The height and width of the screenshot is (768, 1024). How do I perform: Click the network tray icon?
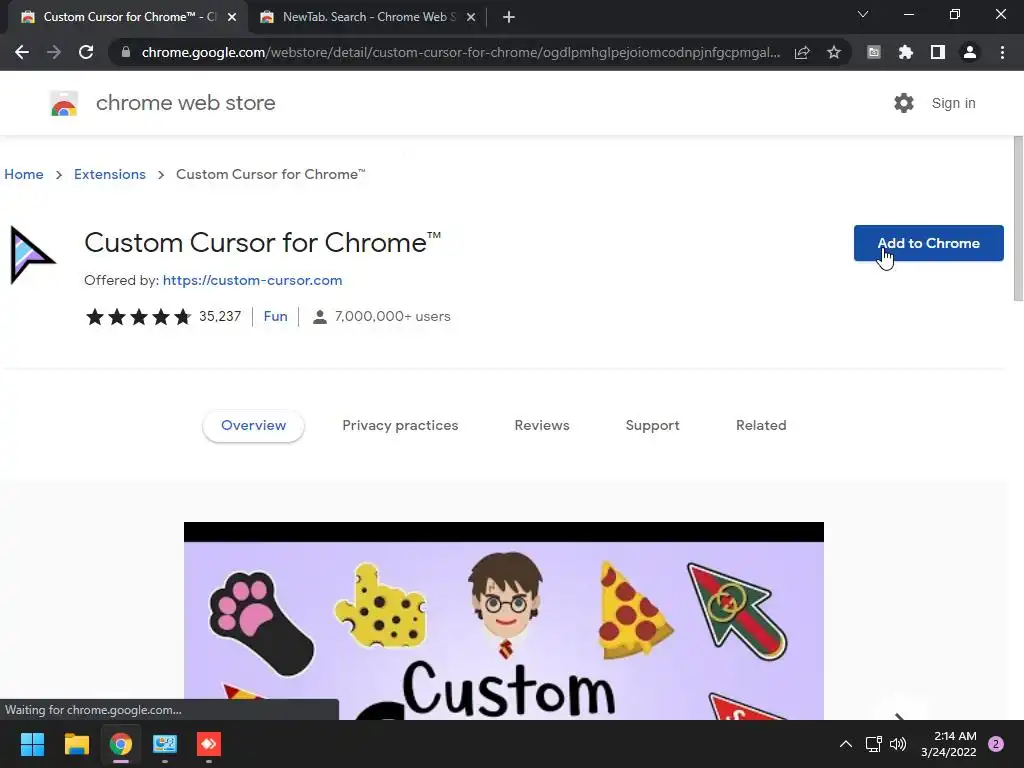873,744
